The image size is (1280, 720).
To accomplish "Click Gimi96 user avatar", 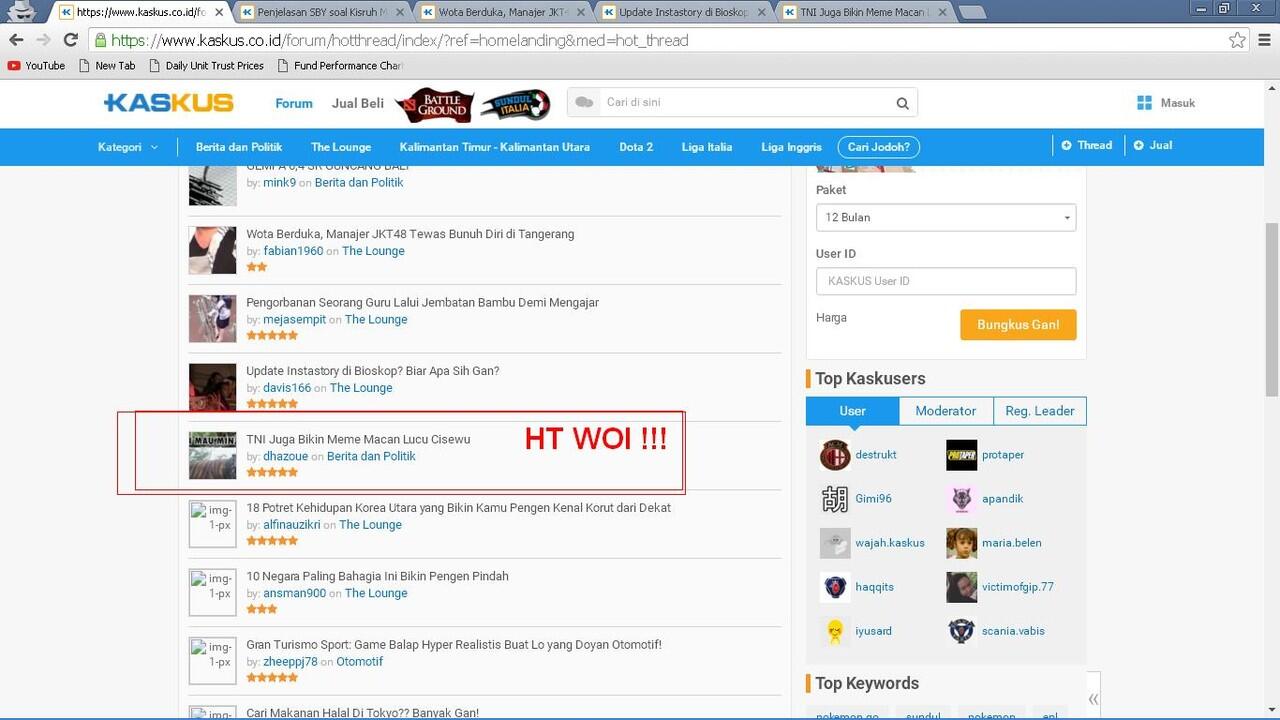I will (x=835, y=499).
